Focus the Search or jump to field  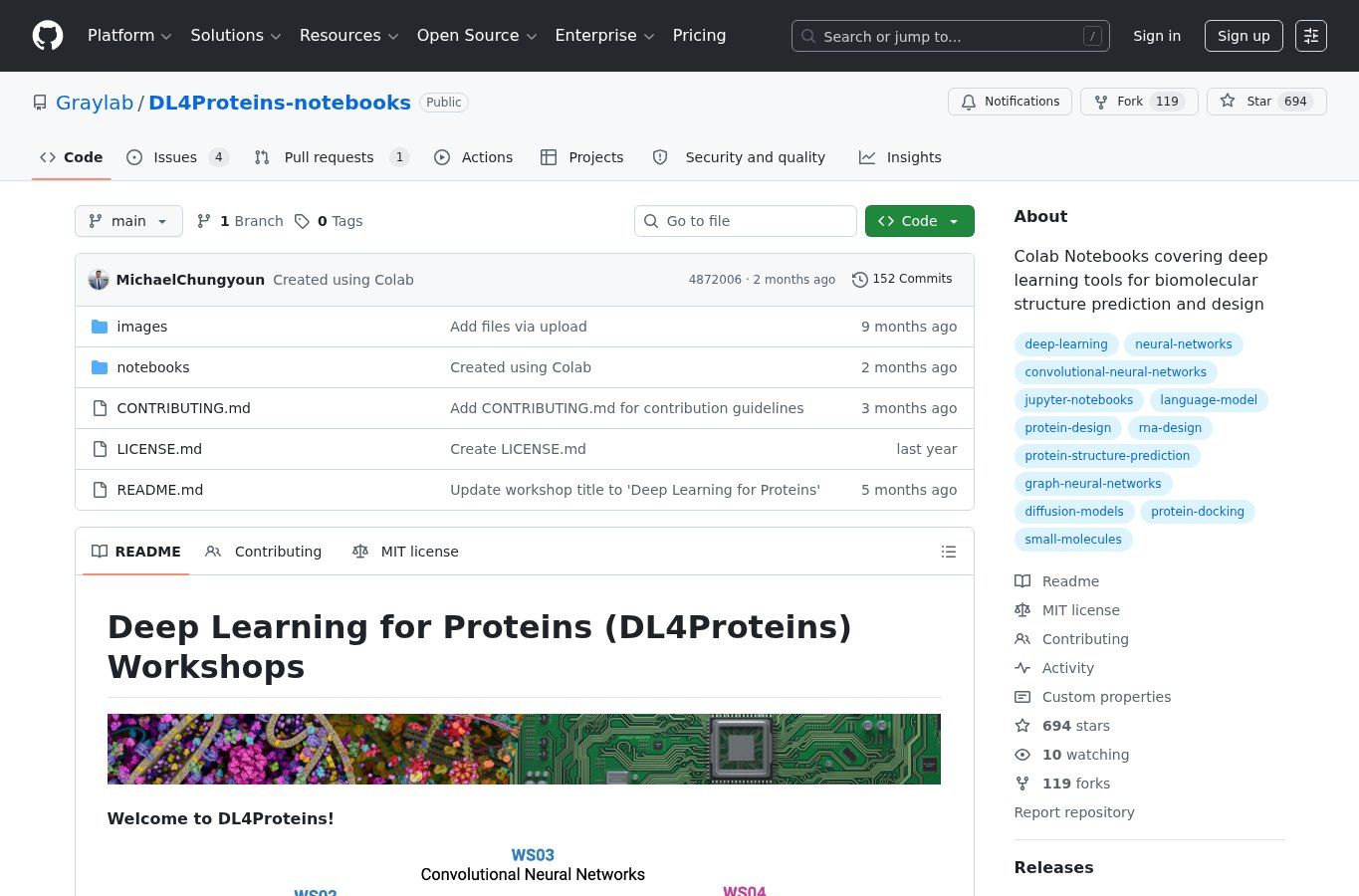pyautogui.click(x=951, y=36)
